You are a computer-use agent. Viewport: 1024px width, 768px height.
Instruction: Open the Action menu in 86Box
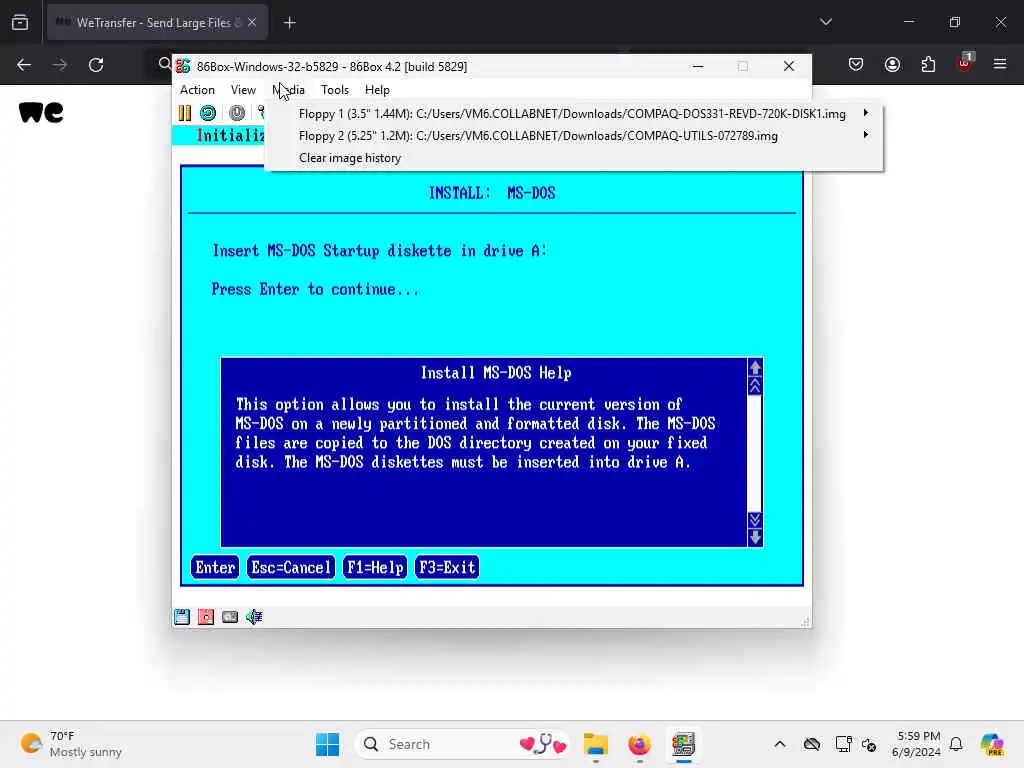coord(197,90)
